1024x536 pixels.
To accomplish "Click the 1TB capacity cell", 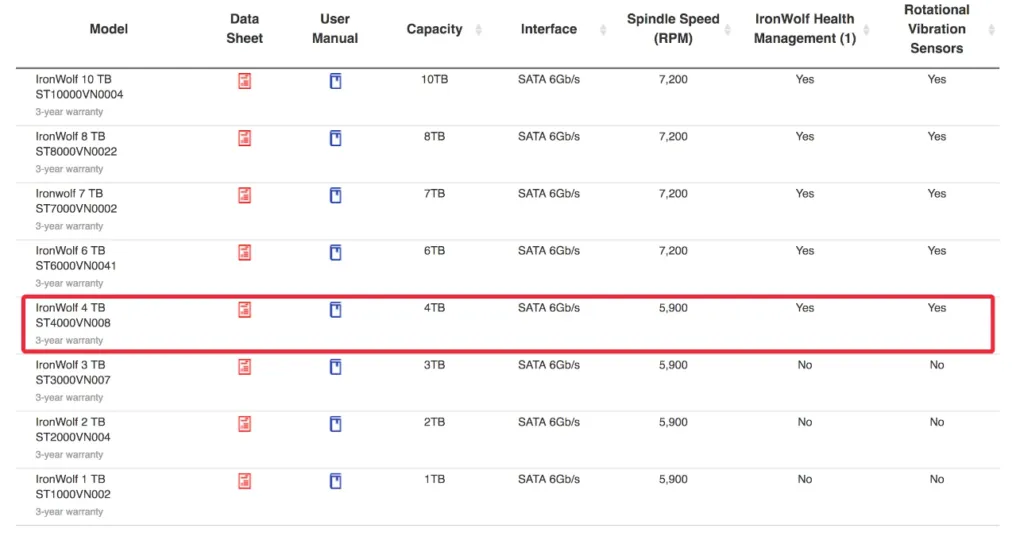I will click(x=434, y=479).
